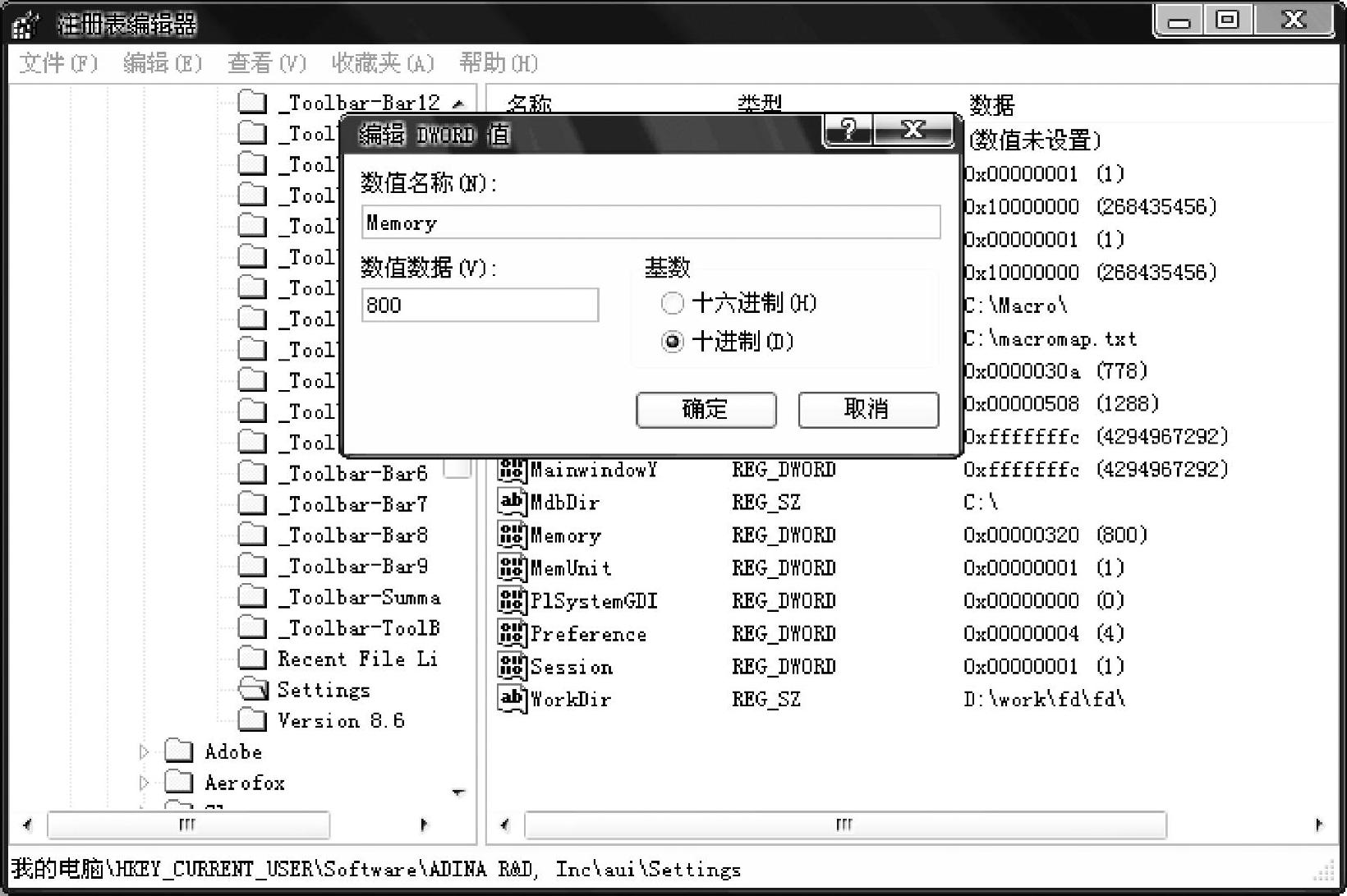Click tree panel horizontal scroll left arrow
Image resolution: width=1347 pixels, height=896 pixels.
28,825
